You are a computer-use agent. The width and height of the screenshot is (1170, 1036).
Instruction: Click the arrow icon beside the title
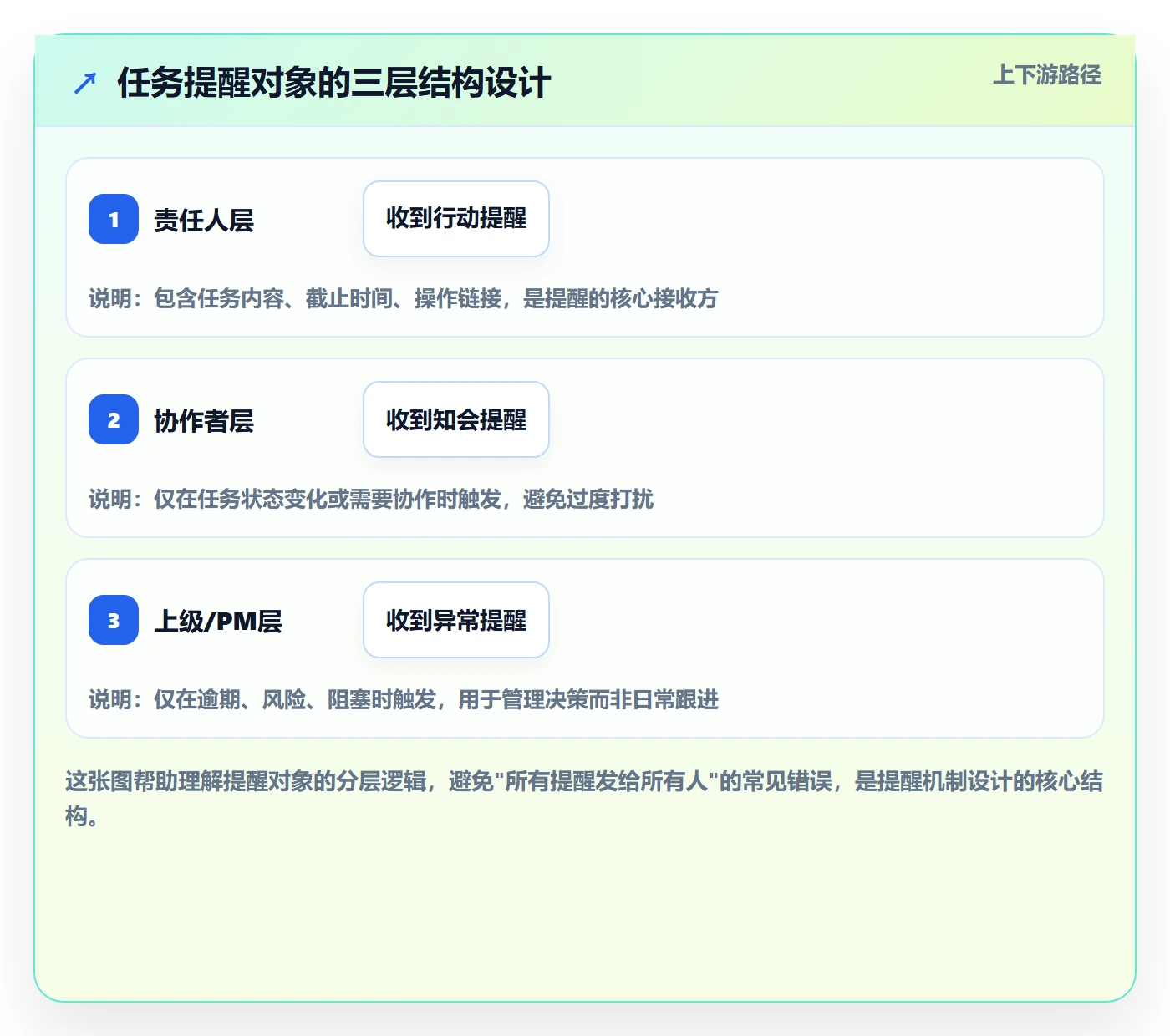tap(85, 83)
